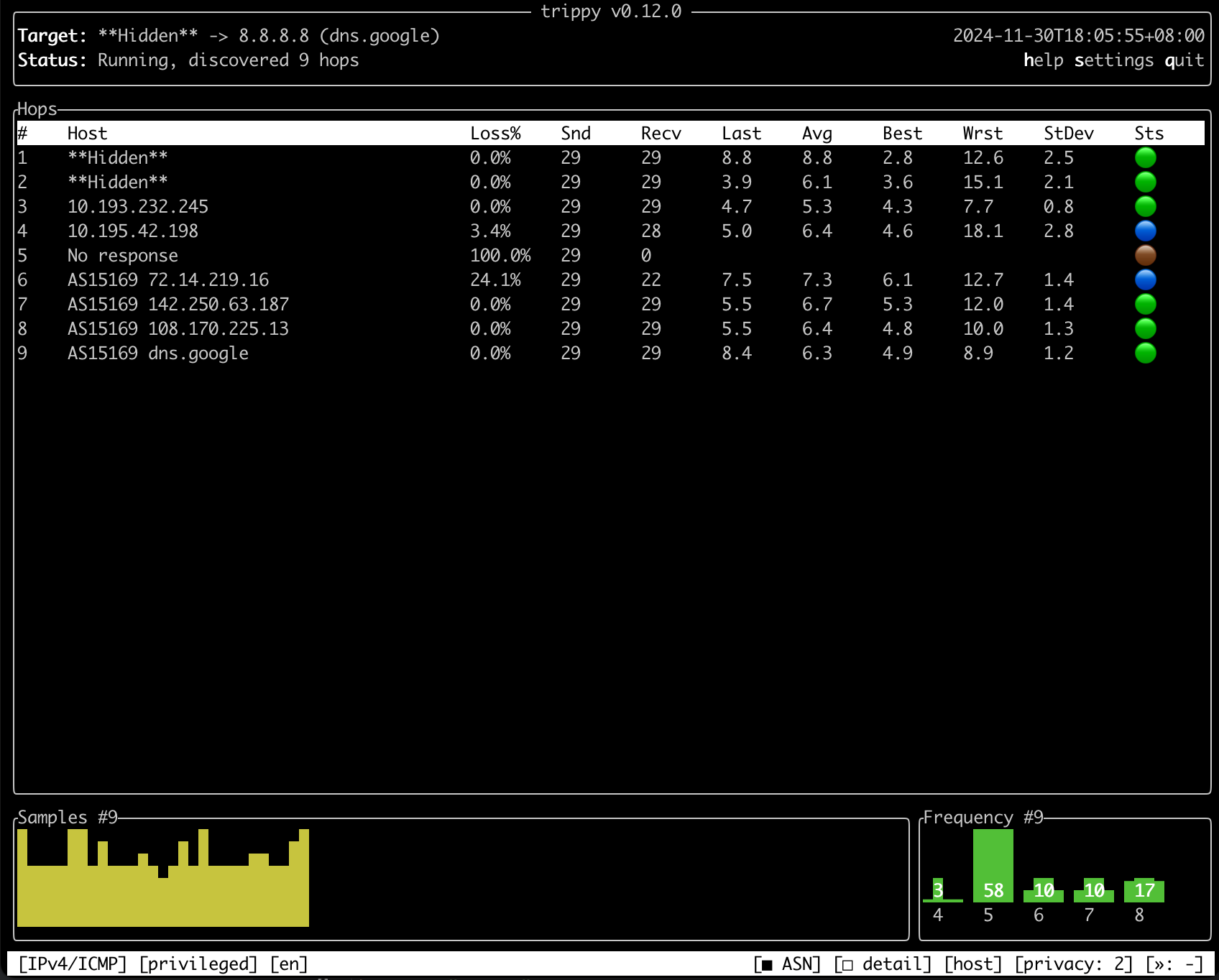Click the tallest frequency bar labeled 58

click(x=993, y=866)
